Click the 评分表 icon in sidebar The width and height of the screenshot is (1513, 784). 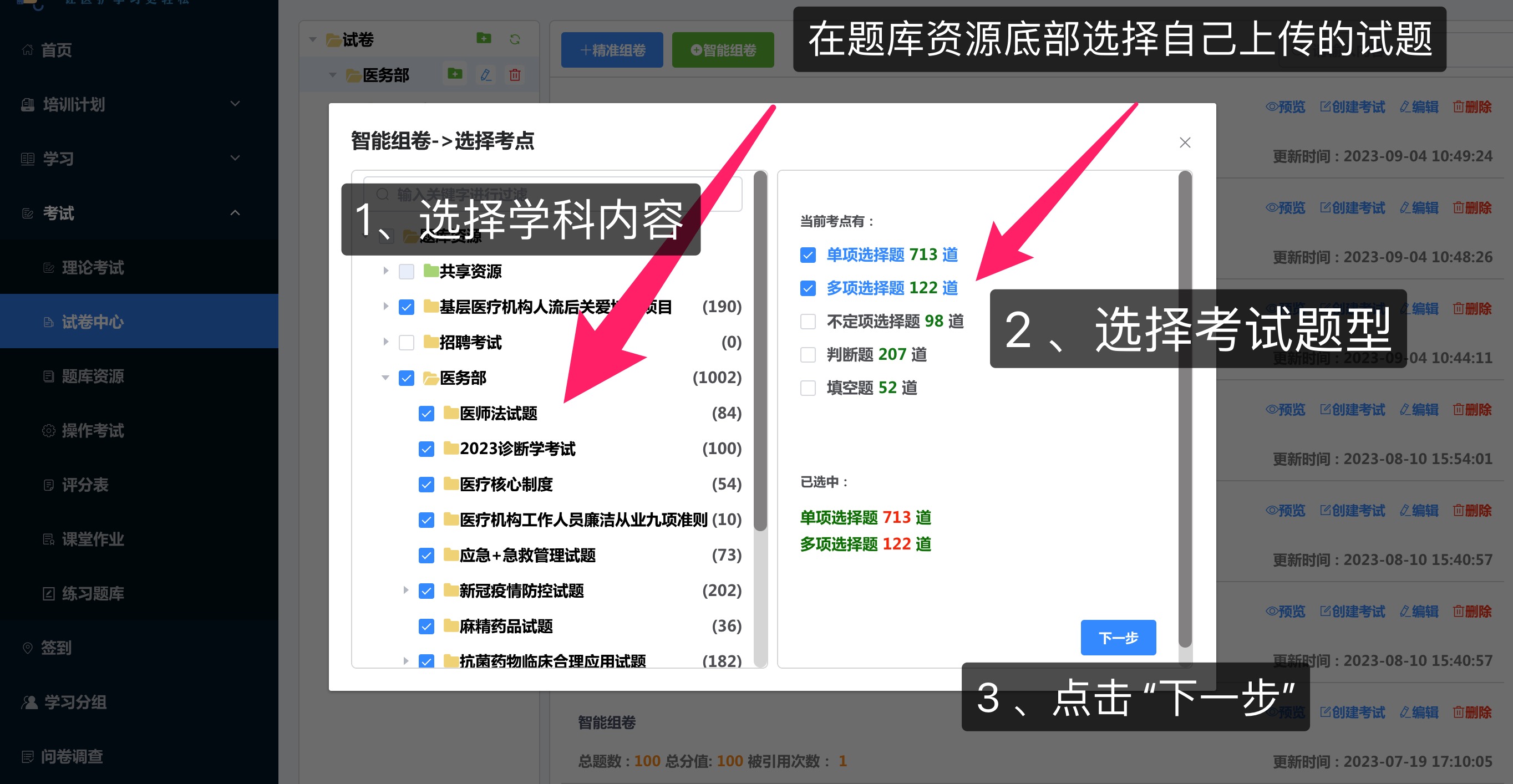pyautogui.click(x=49, y=485)
